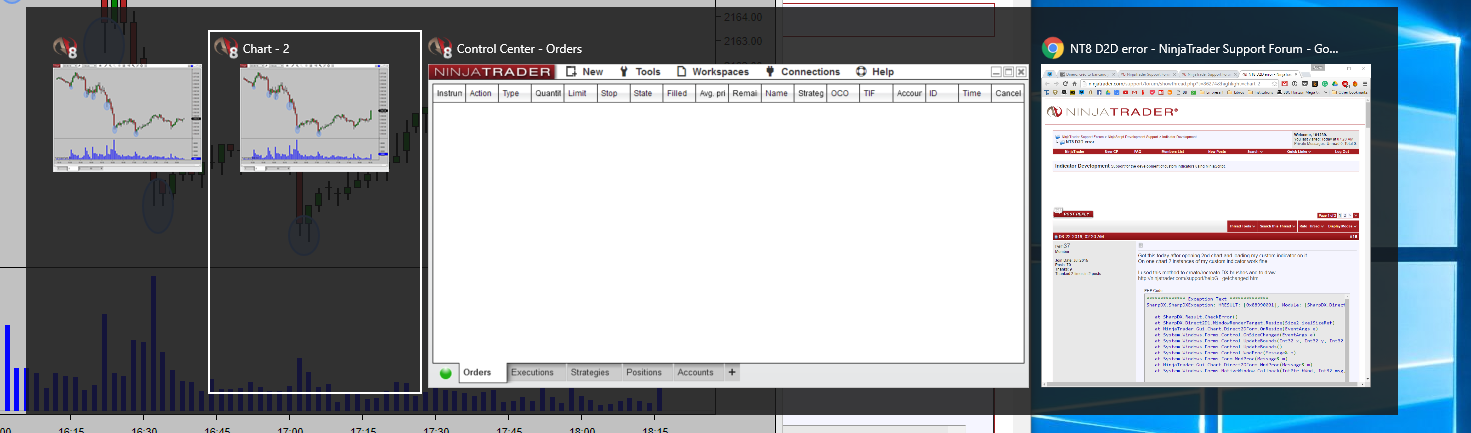1471x433 pixels.
Task: Click the NinjaTrader logo in the Chrome page preview
Action: (x=1113, y=112)
